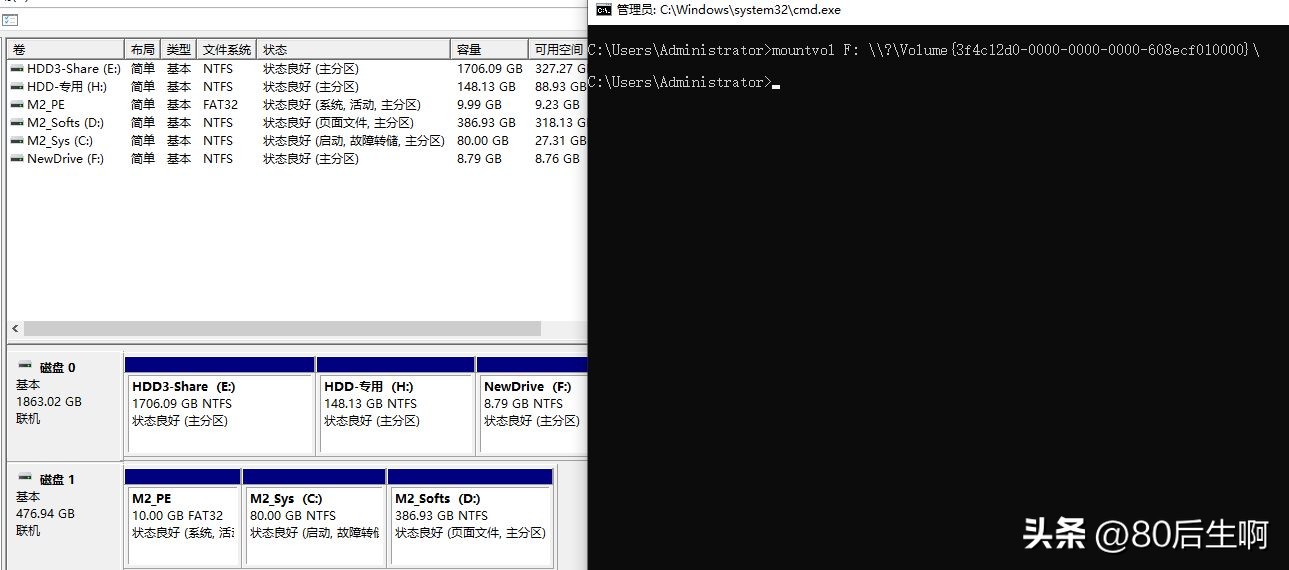Click the 9.23 GB free space cell

(x=557, y=105)
